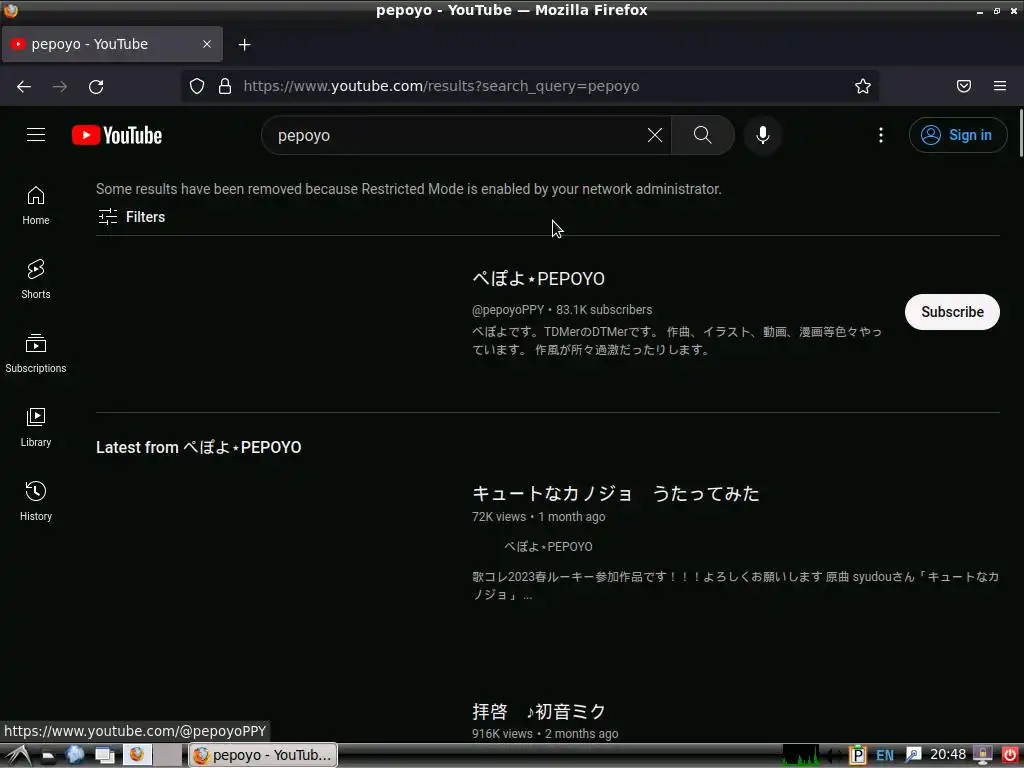Bookmark this page with star icon

click(x=863, y=86)
